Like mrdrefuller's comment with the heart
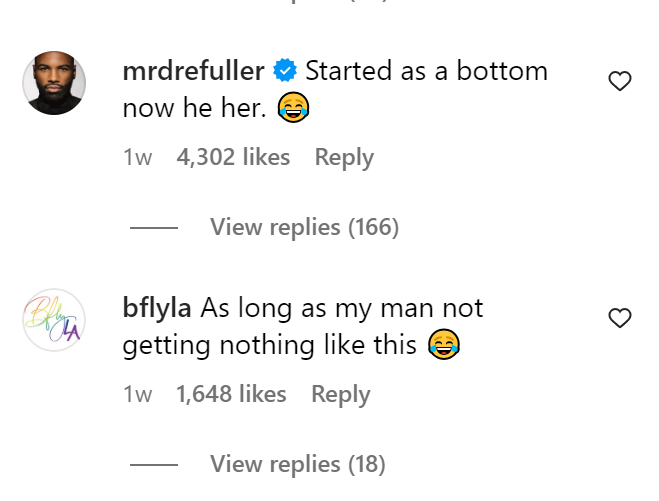The width and height of the screenshot is (659, 501). point(620,82)
